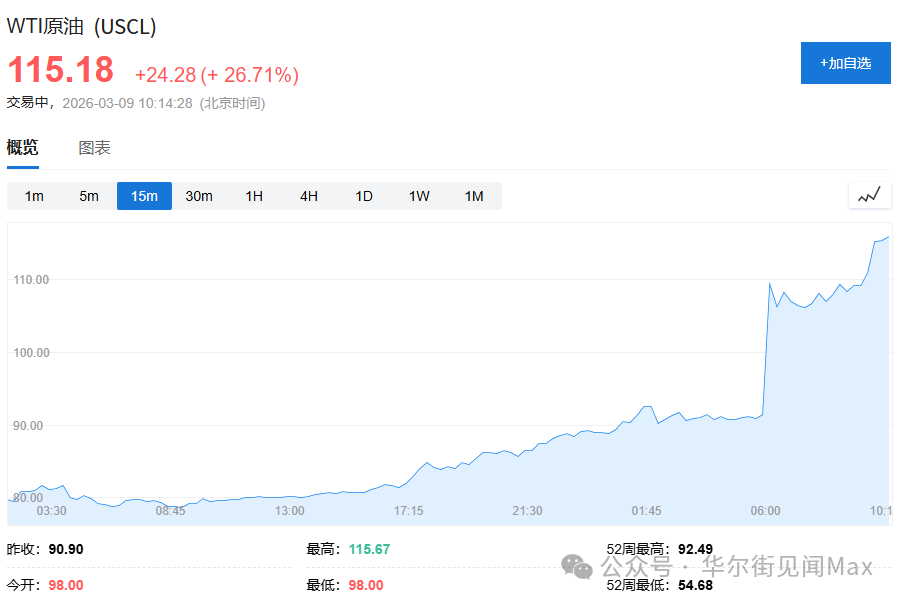Viewport: 901px width, 602px height.
Task: Select the 1D daily view
Action: pos(363,196)
